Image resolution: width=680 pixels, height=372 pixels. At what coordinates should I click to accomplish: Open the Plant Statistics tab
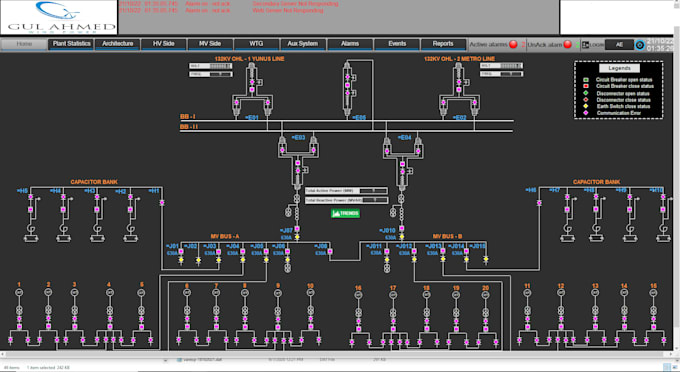pyautogui.click(x=72, y=44)
